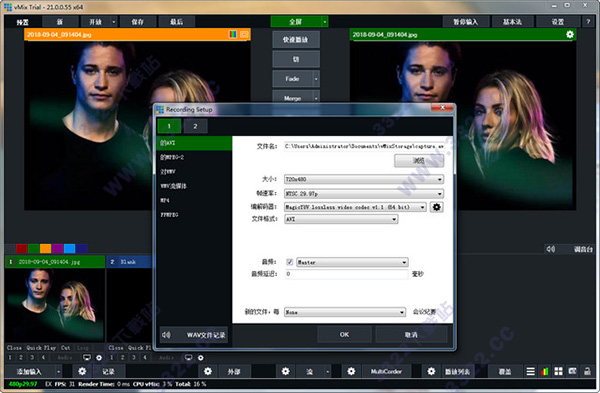This screenshot has height=393, width=600.
Task: Toggle overlay 1 on input 1
Action: point(10,357)
